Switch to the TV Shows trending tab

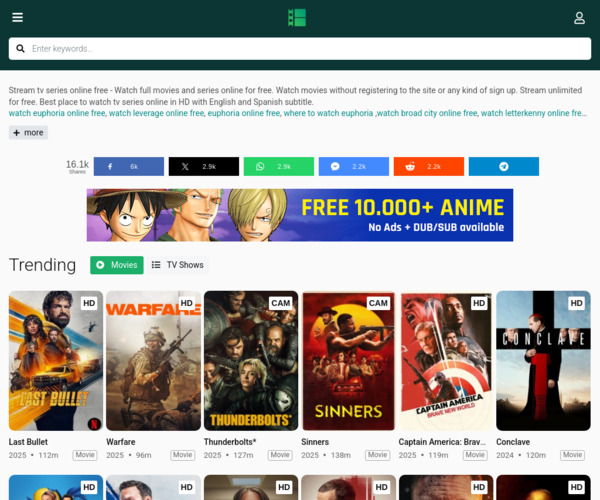coord(178,265)
